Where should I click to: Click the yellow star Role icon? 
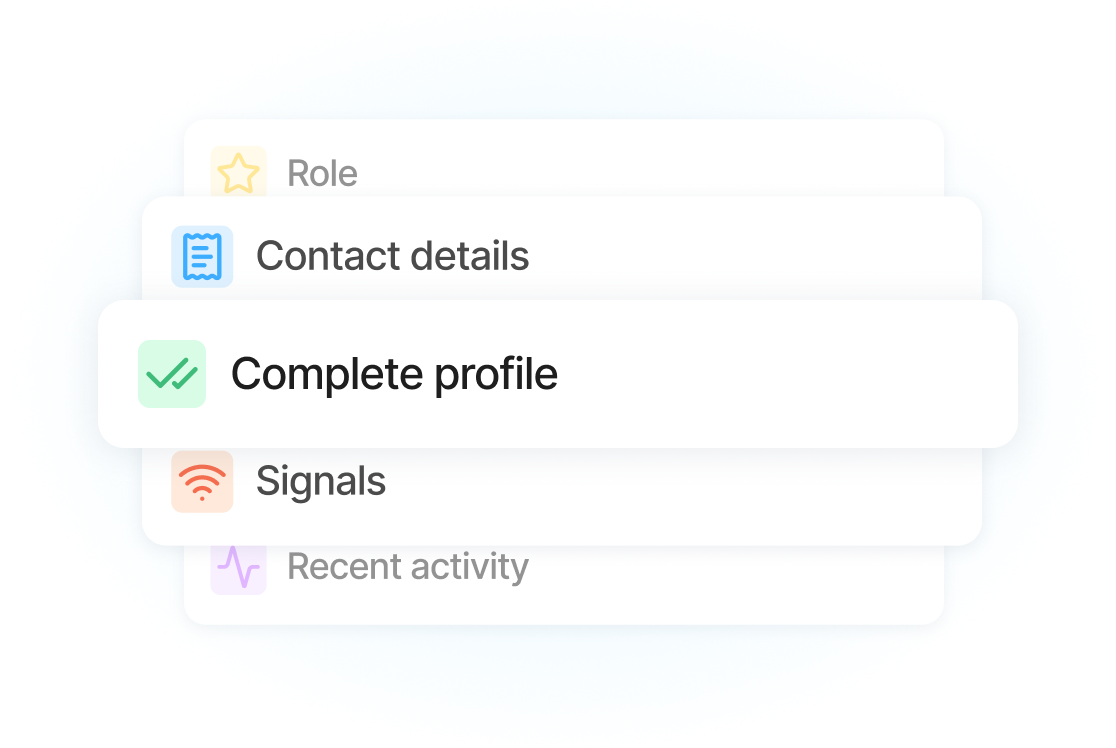(x=238, y=173)
